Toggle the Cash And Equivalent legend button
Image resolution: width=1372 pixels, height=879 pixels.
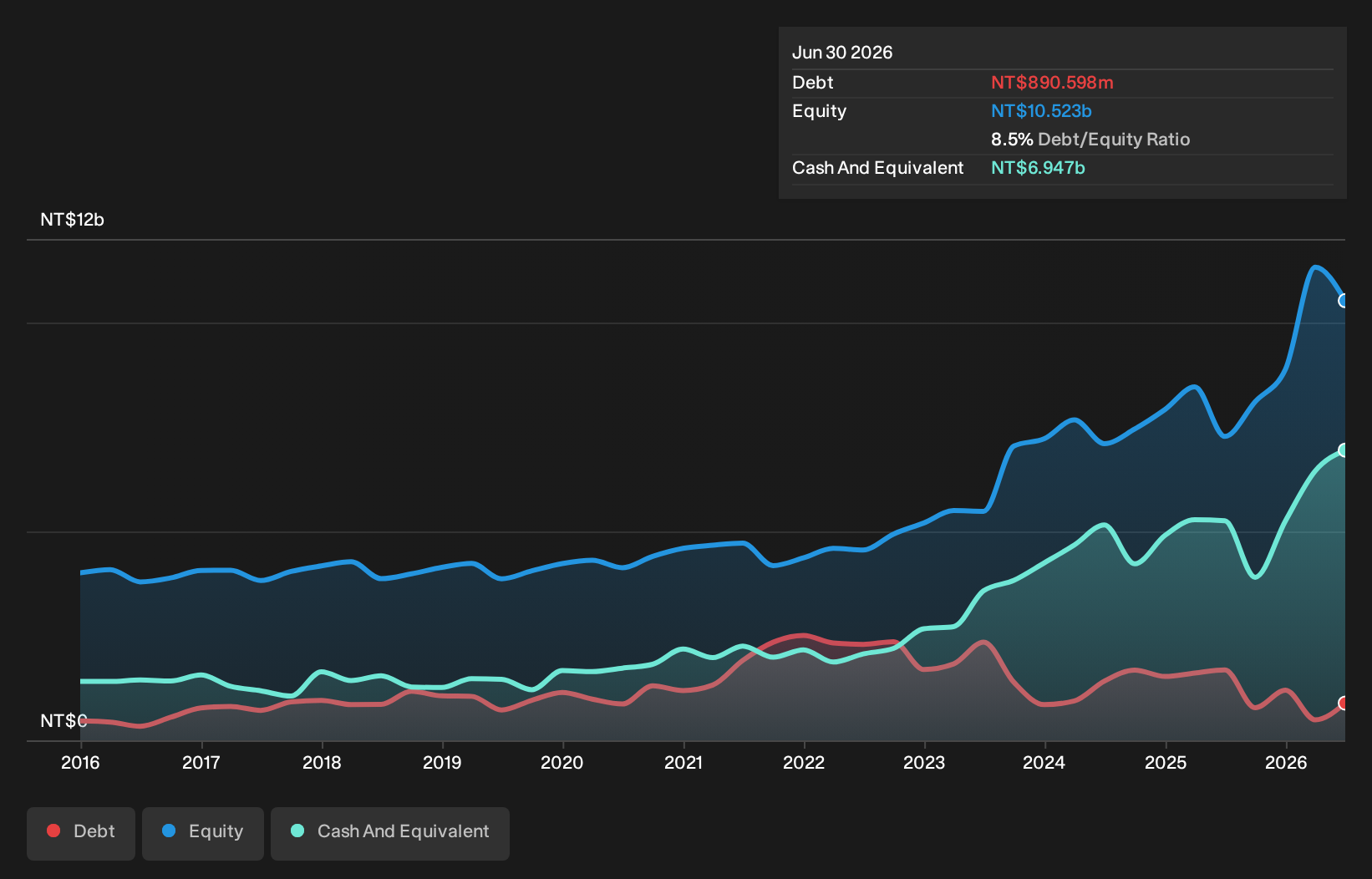[390, 833]
